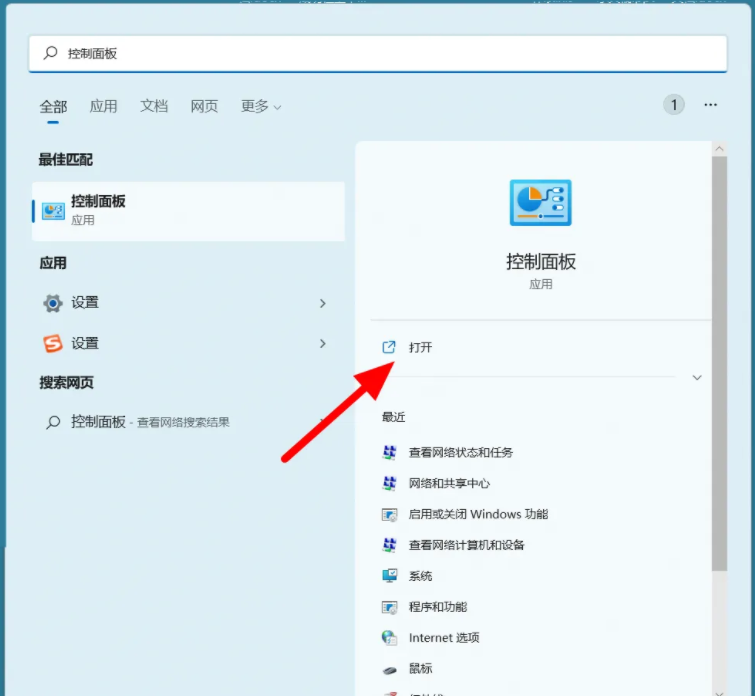Screen dimensions: 755x696
Task: Open 启用或关闭 Windows 功能
Action: (x=478, y=514)
